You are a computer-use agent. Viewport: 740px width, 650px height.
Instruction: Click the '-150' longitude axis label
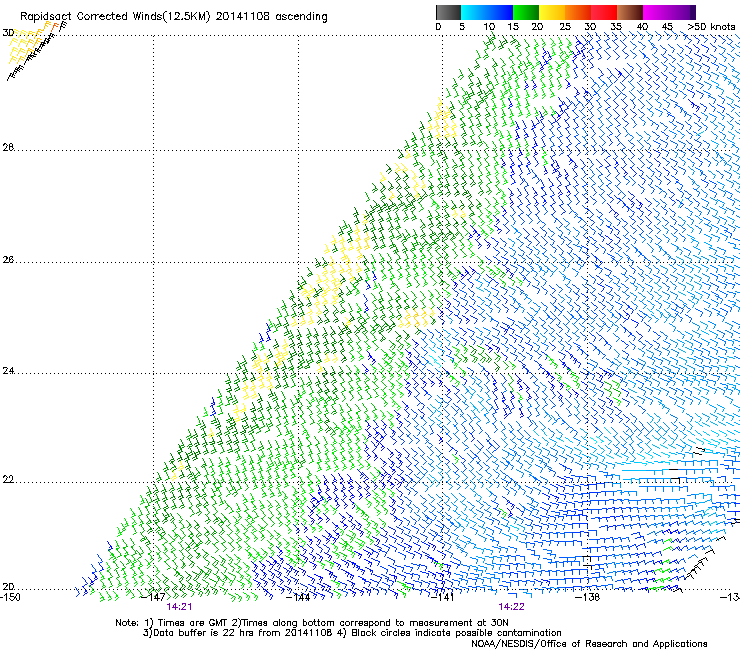pyautogui.click(x=10, y=597)
